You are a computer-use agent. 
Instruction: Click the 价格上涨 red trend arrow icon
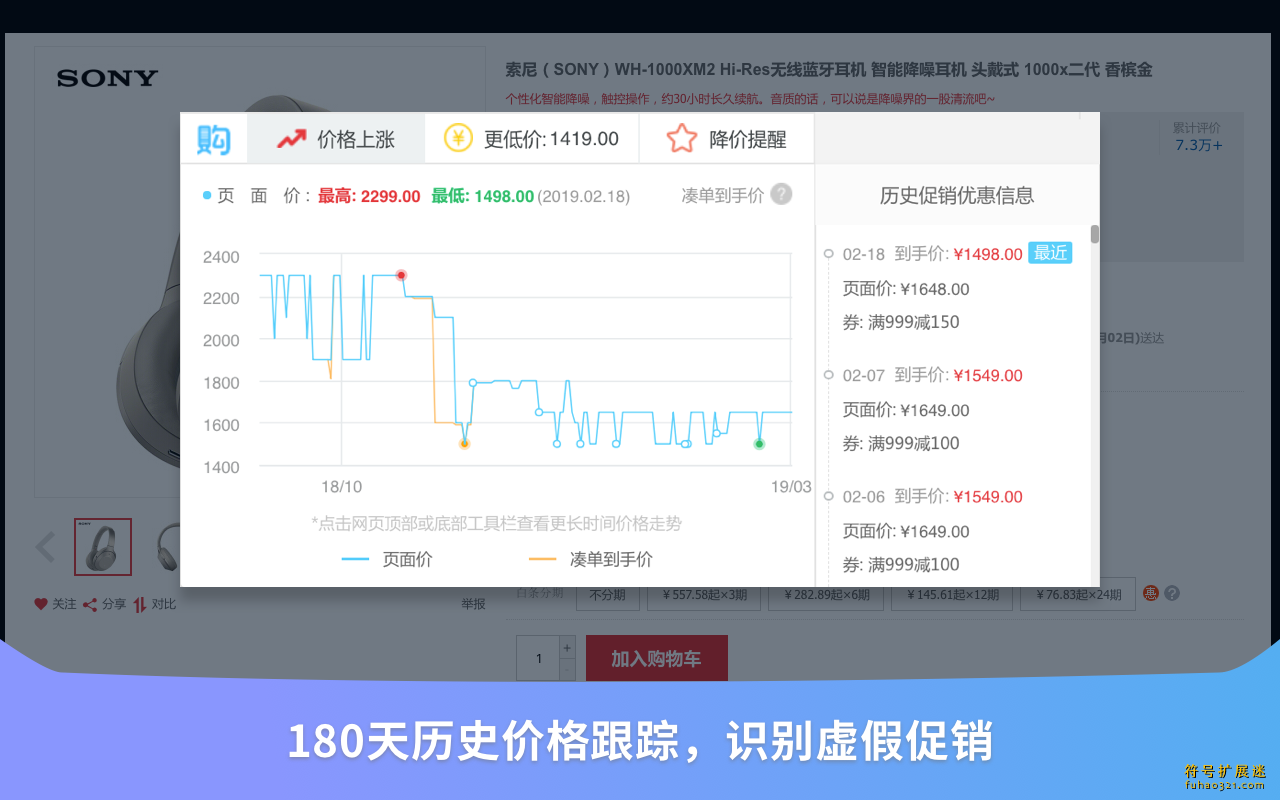(x=292, y=139)
